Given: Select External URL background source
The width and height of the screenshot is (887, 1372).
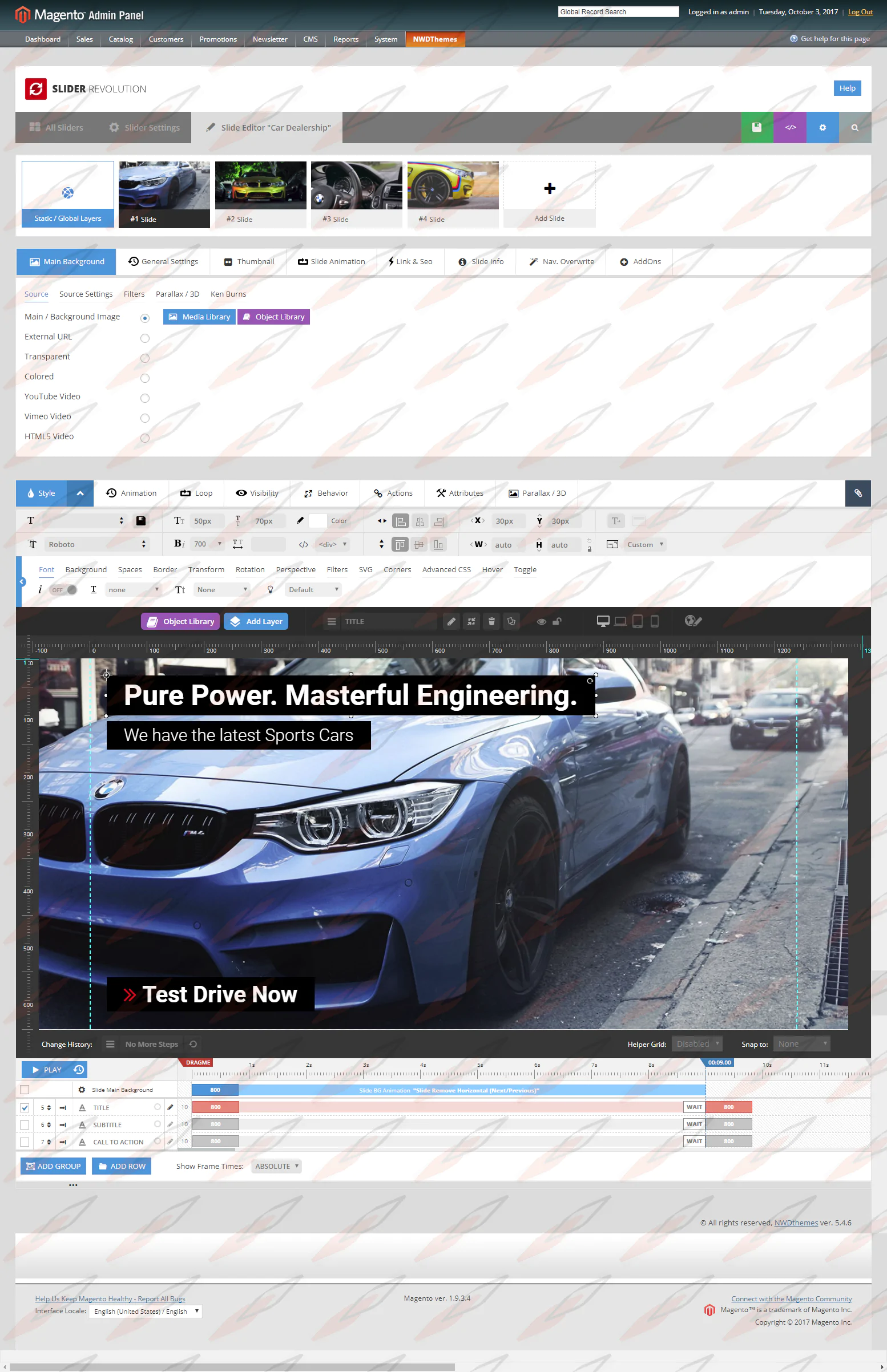Looking at the screenshot, I should [145, 338].
